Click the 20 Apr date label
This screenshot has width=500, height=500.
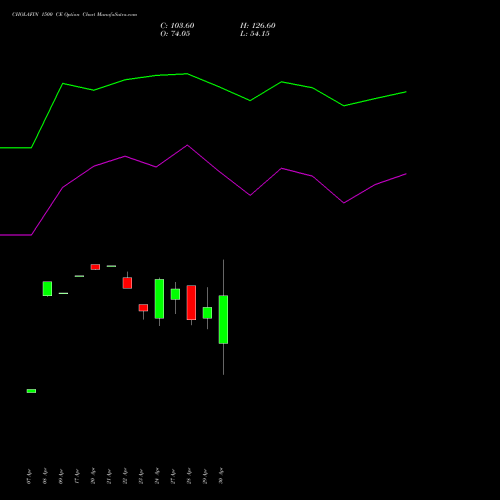click(x=93, y=477)
